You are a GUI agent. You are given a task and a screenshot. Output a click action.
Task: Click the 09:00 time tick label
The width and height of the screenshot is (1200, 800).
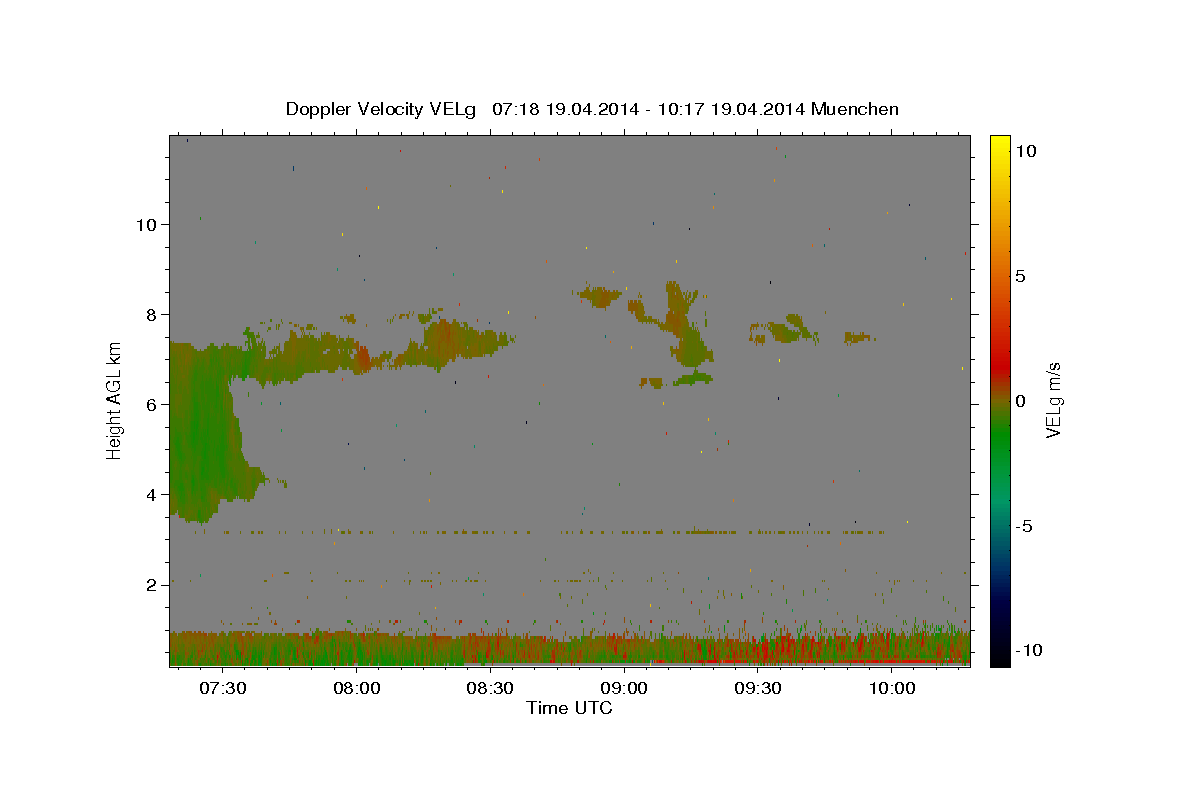pos(624,689)
